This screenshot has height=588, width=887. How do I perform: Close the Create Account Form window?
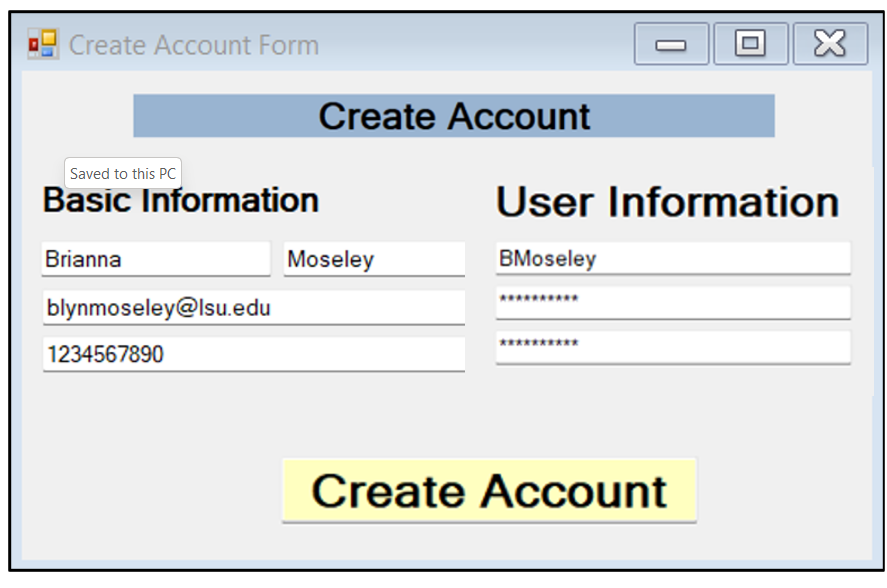coord(829,43)
